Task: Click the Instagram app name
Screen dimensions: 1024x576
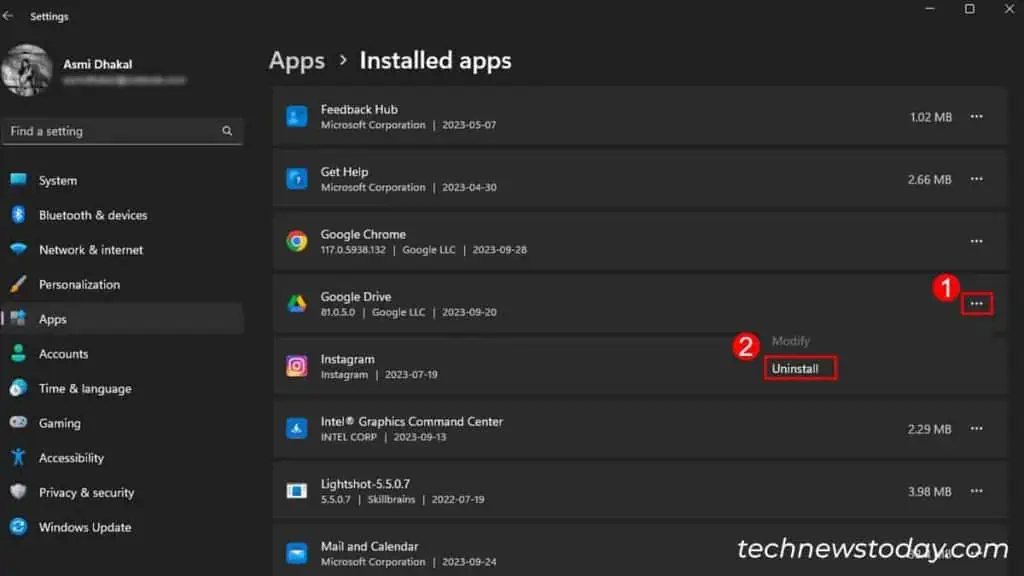Action: tap(347, 359)
